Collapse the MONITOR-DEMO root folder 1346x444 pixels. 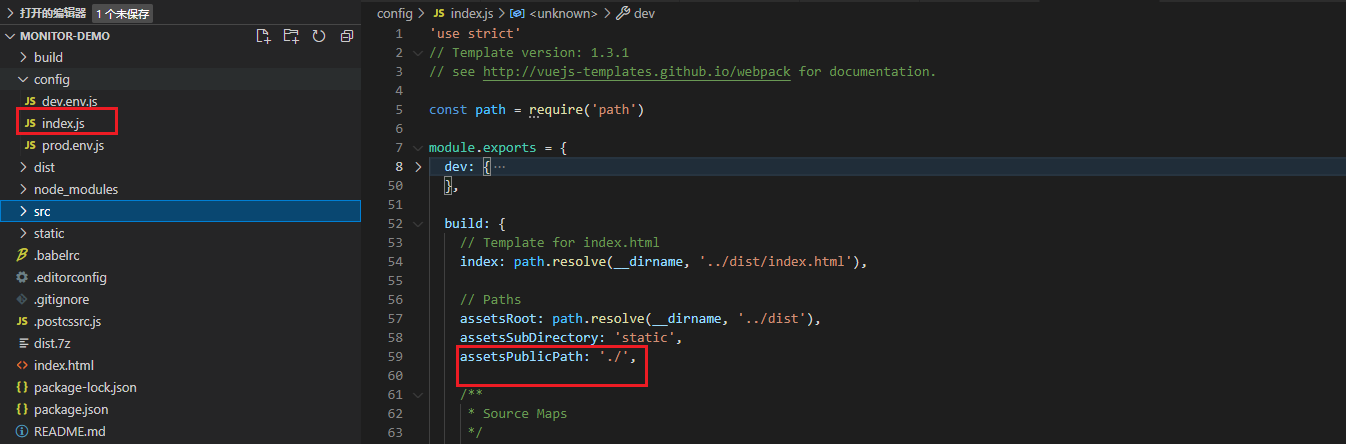[x=10, y=36]
